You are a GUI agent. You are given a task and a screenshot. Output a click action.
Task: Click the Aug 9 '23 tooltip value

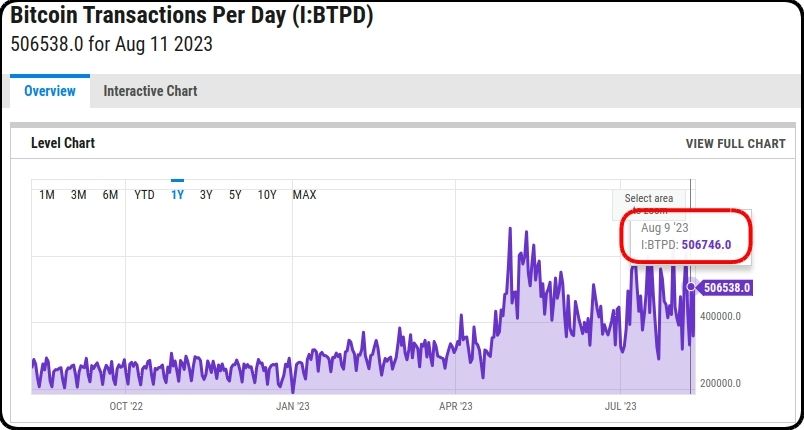tap(706, 244)
